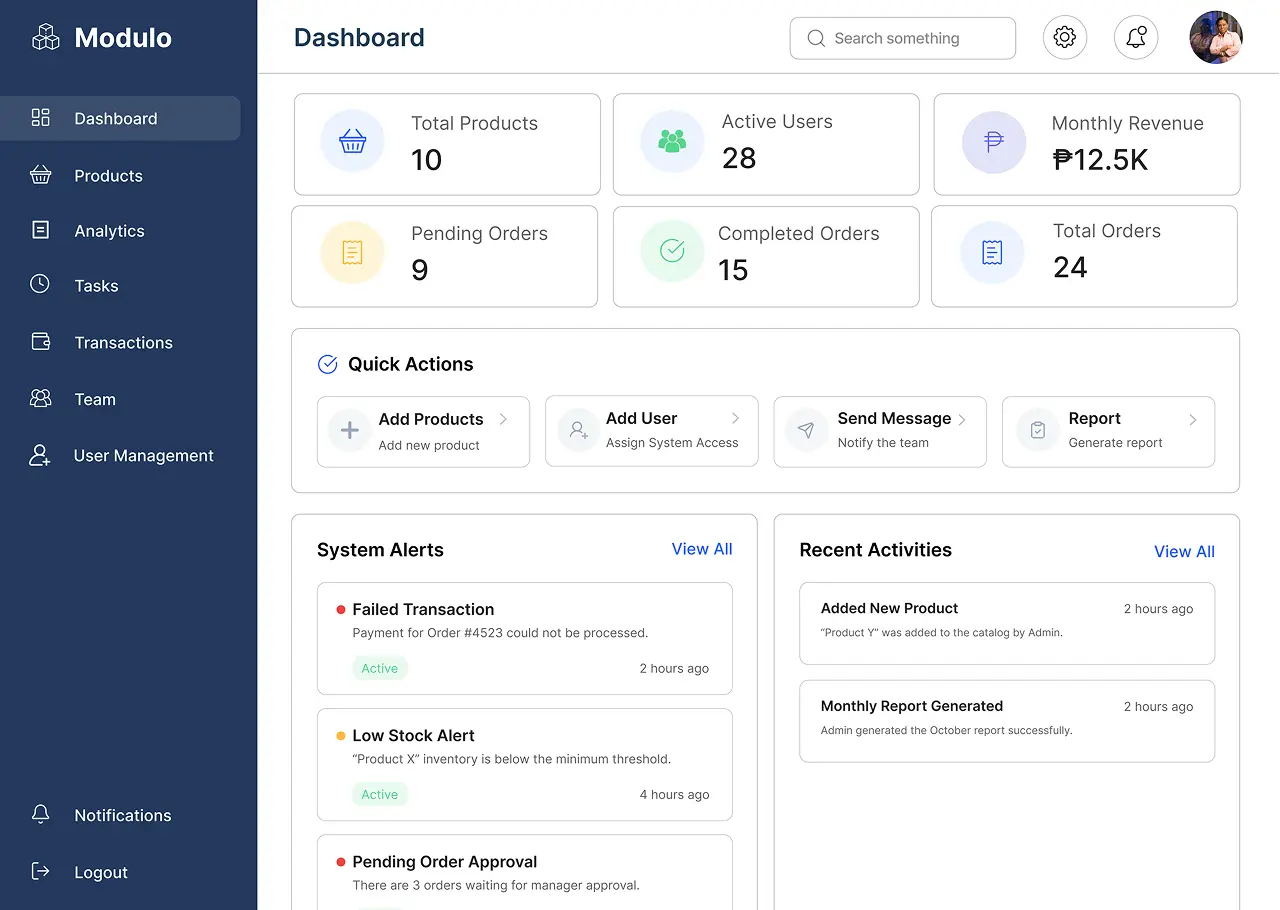View All recent activities
The image size is (1280, 910).
1184,551
